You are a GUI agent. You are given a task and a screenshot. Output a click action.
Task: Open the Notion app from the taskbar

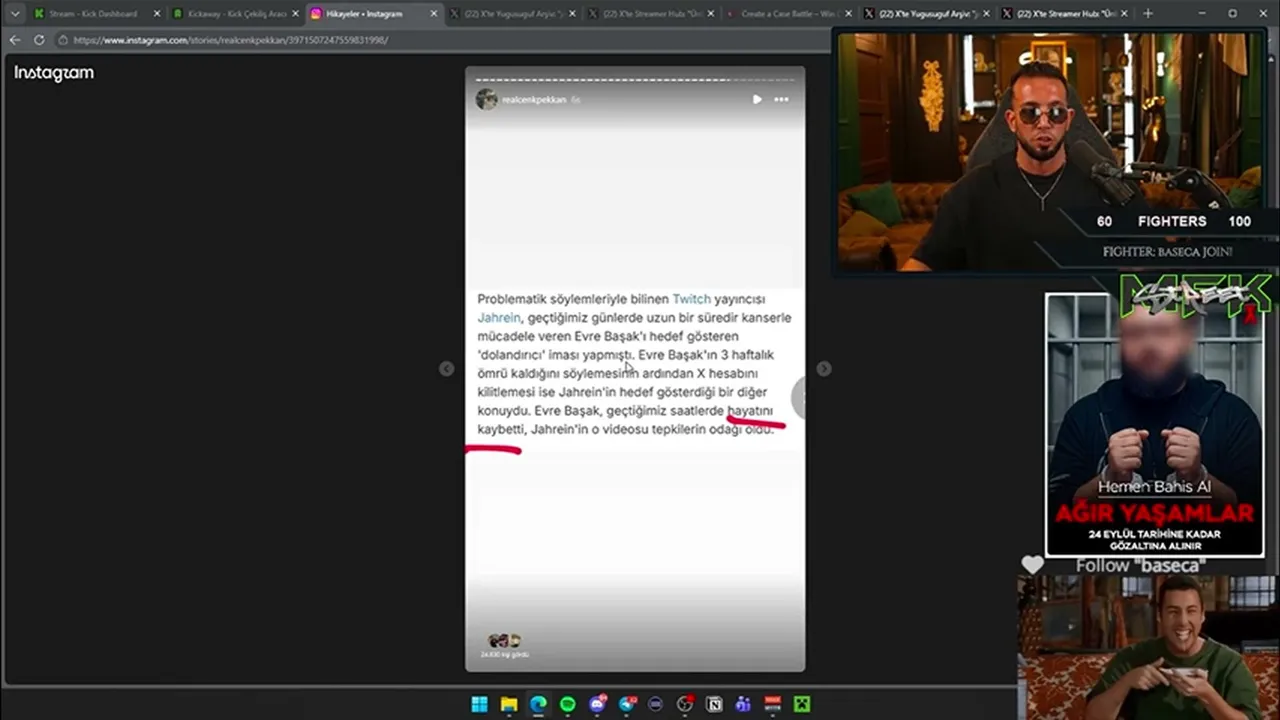coord(714,704)
